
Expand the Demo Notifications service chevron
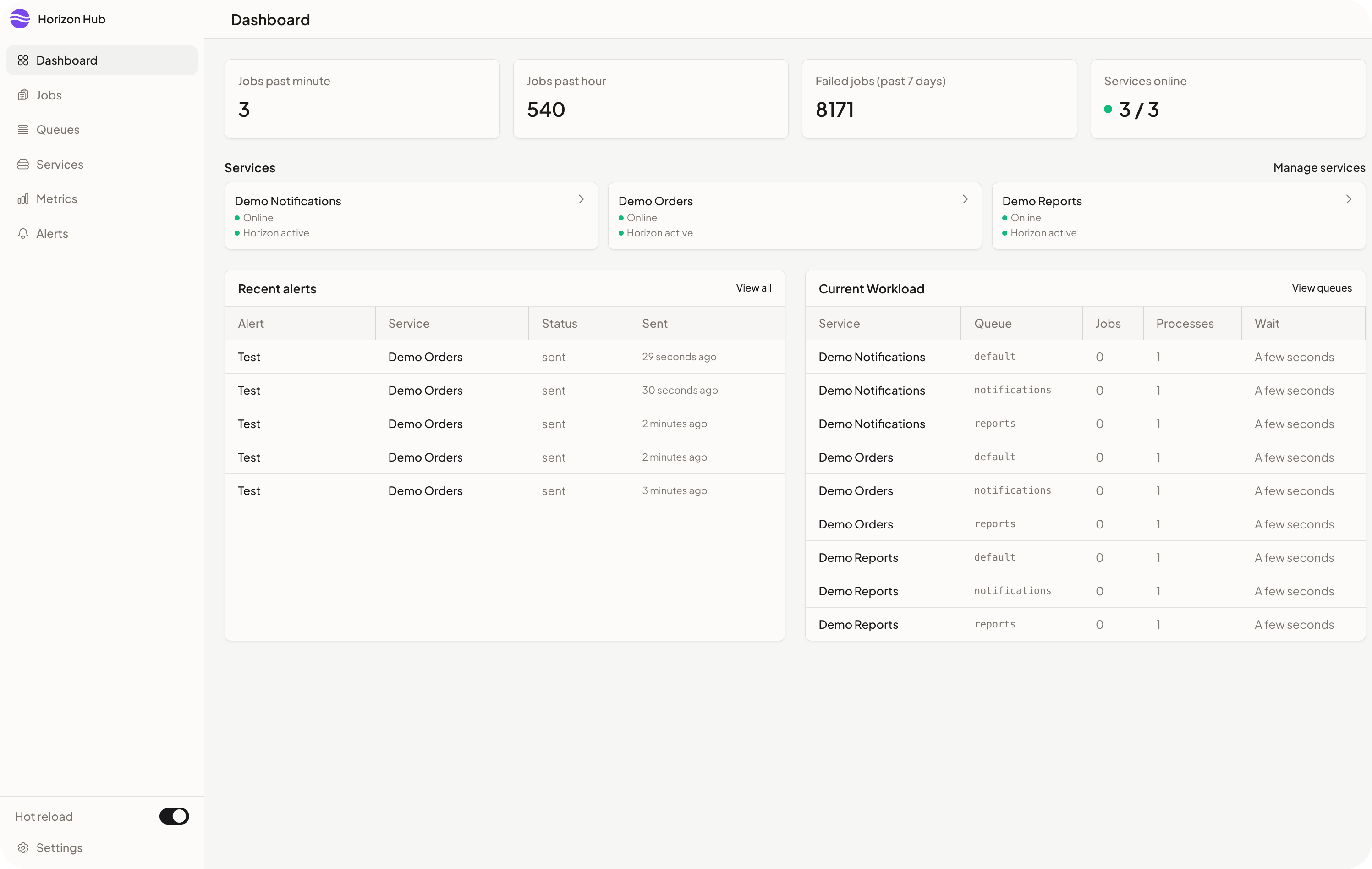click(x=581, y=199)
